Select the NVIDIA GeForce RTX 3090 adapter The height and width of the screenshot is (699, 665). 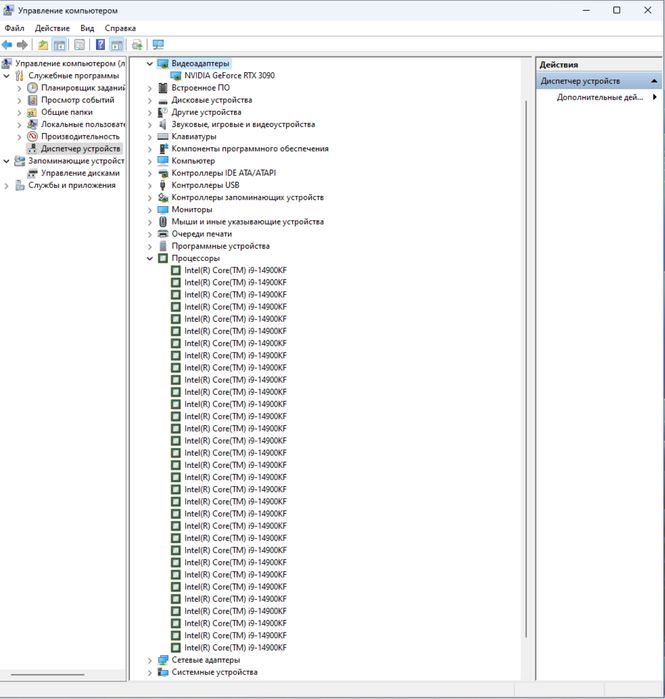click(229, 76)
